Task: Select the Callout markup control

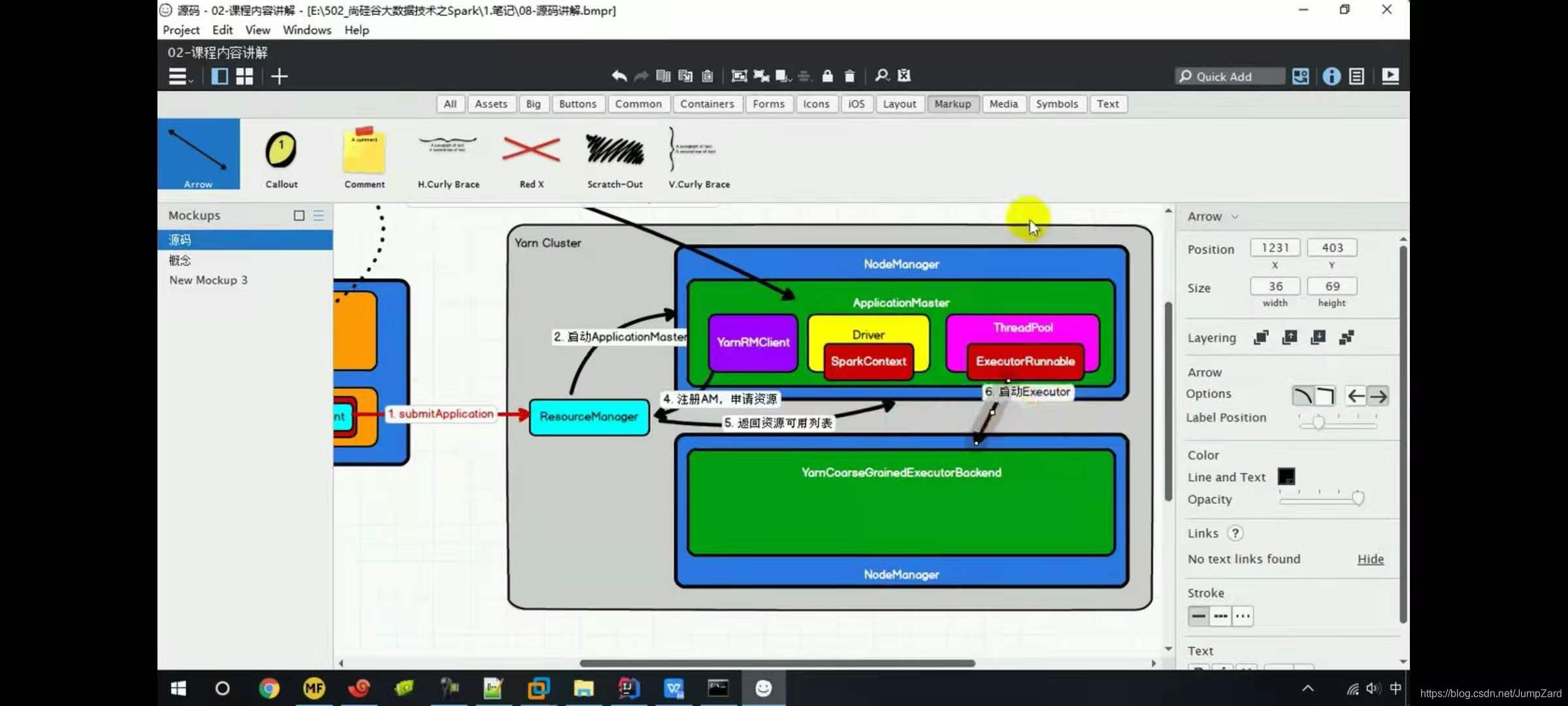Action: click(x=282, y=157)
